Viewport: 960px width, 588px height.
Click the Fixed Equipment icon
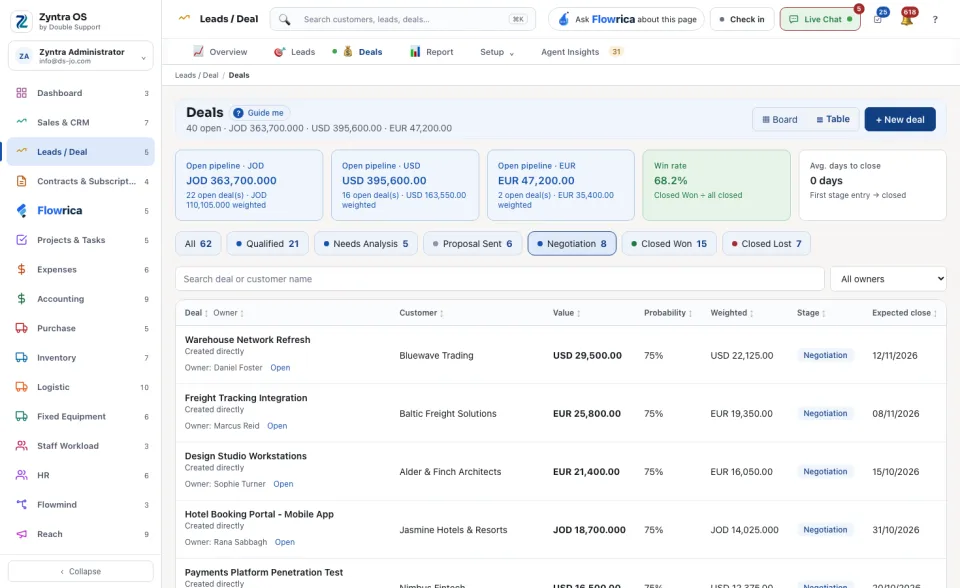21,416
